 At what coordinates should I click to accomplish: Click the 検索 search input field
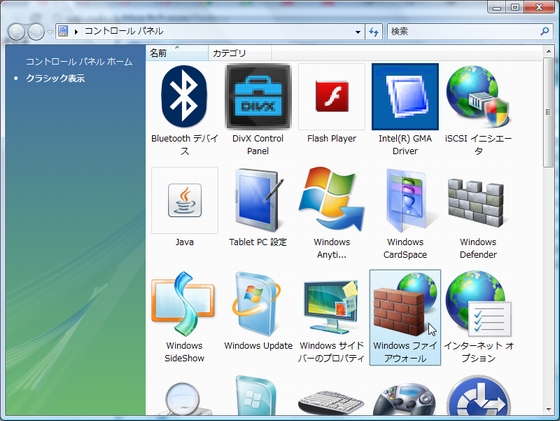[x=463, y=31]
